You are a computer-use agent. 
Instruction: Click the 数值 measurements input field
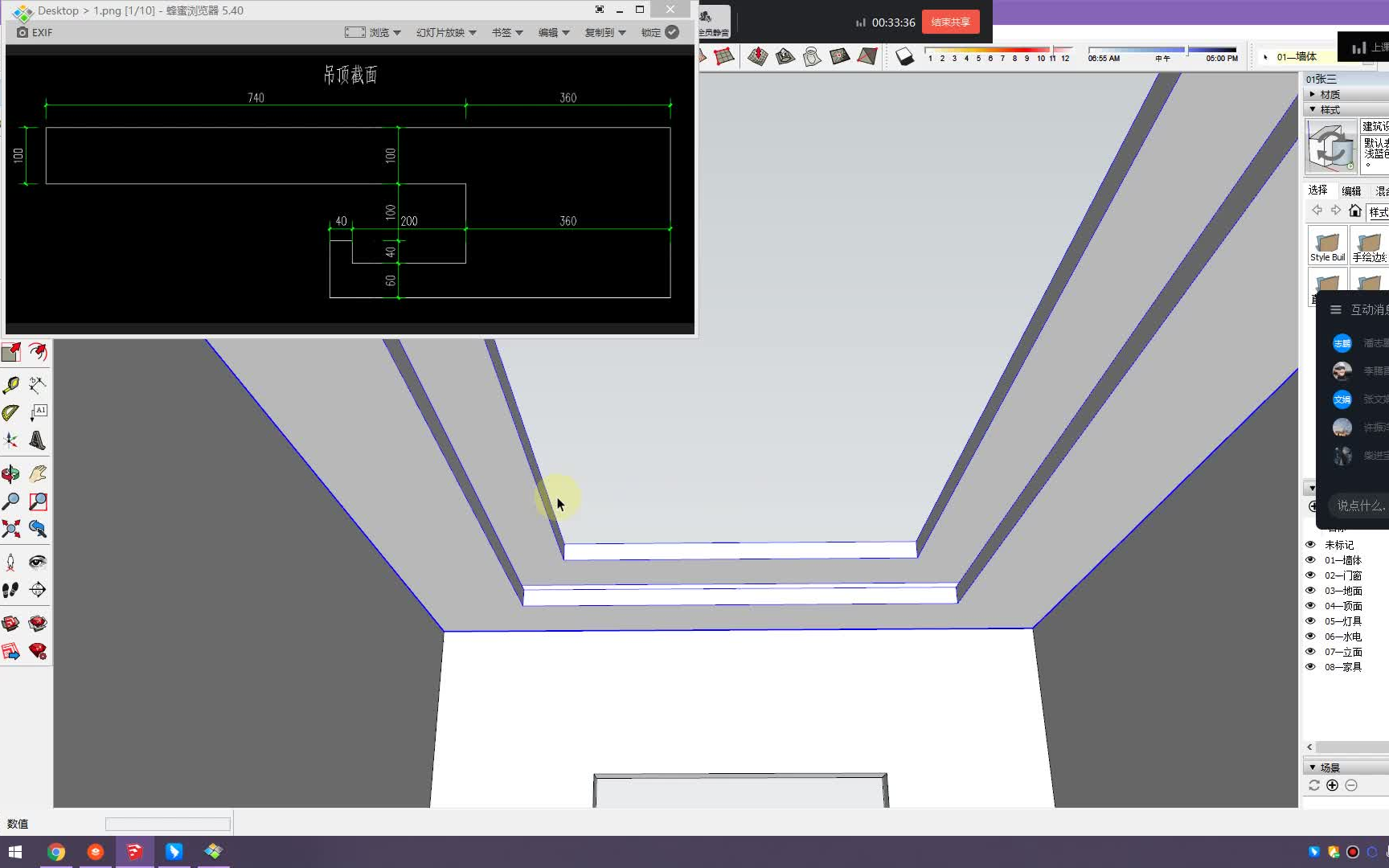[x=168, y=824]
